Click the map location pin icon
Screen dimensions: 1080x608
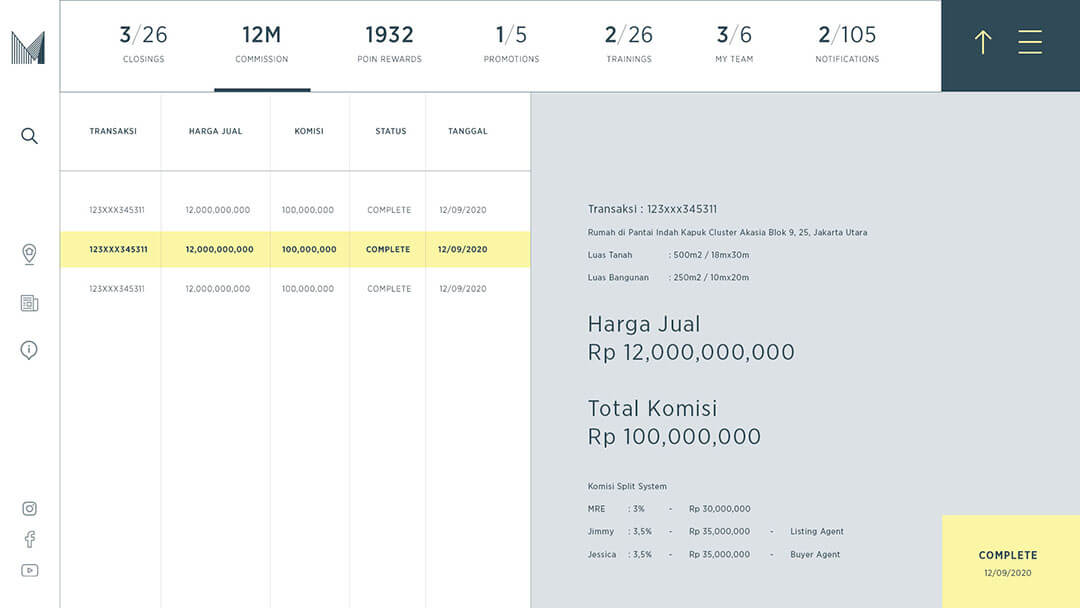(x=29, y=254)
